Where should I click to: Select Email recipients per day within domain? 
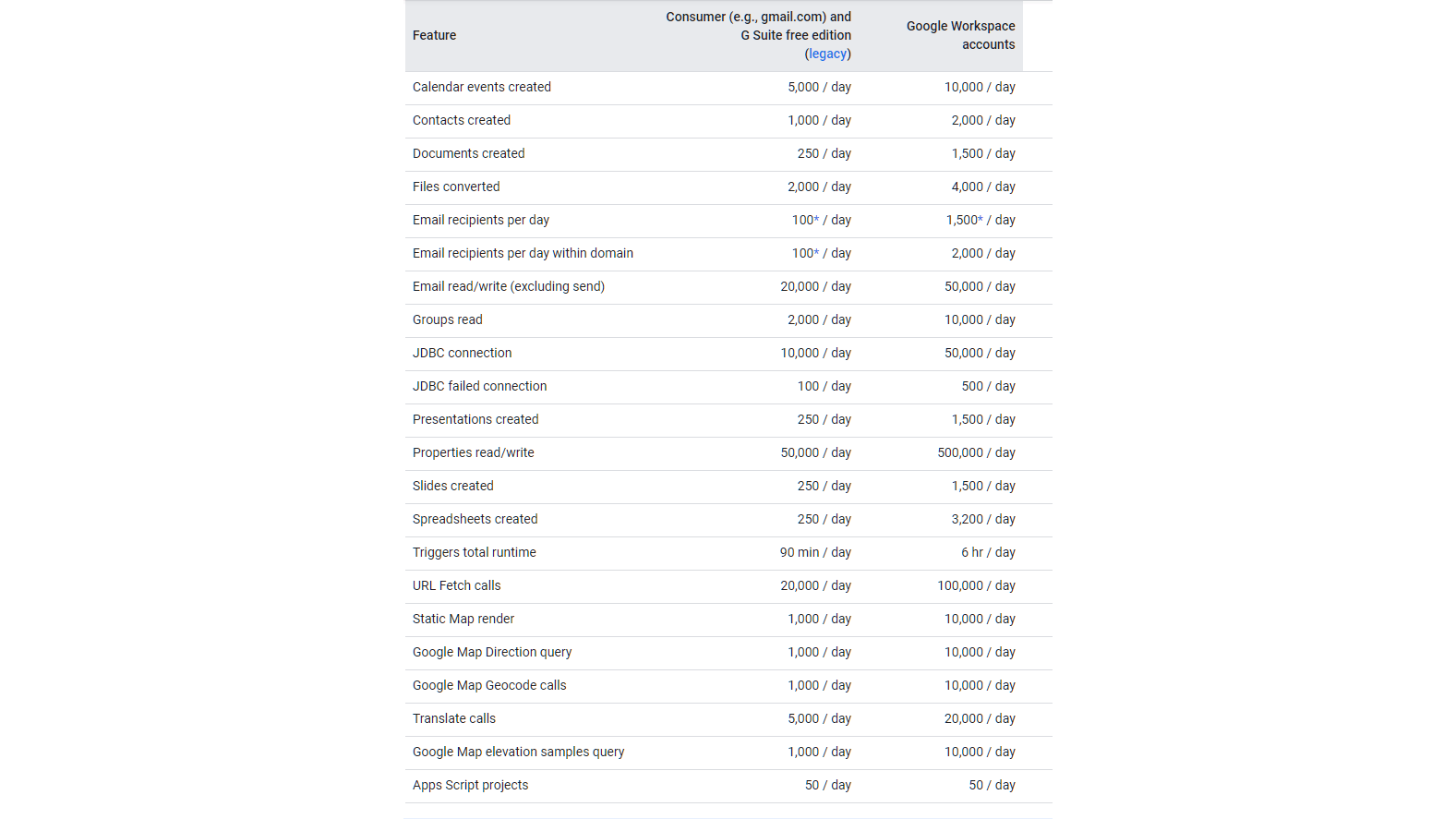(x=523, y=253)
